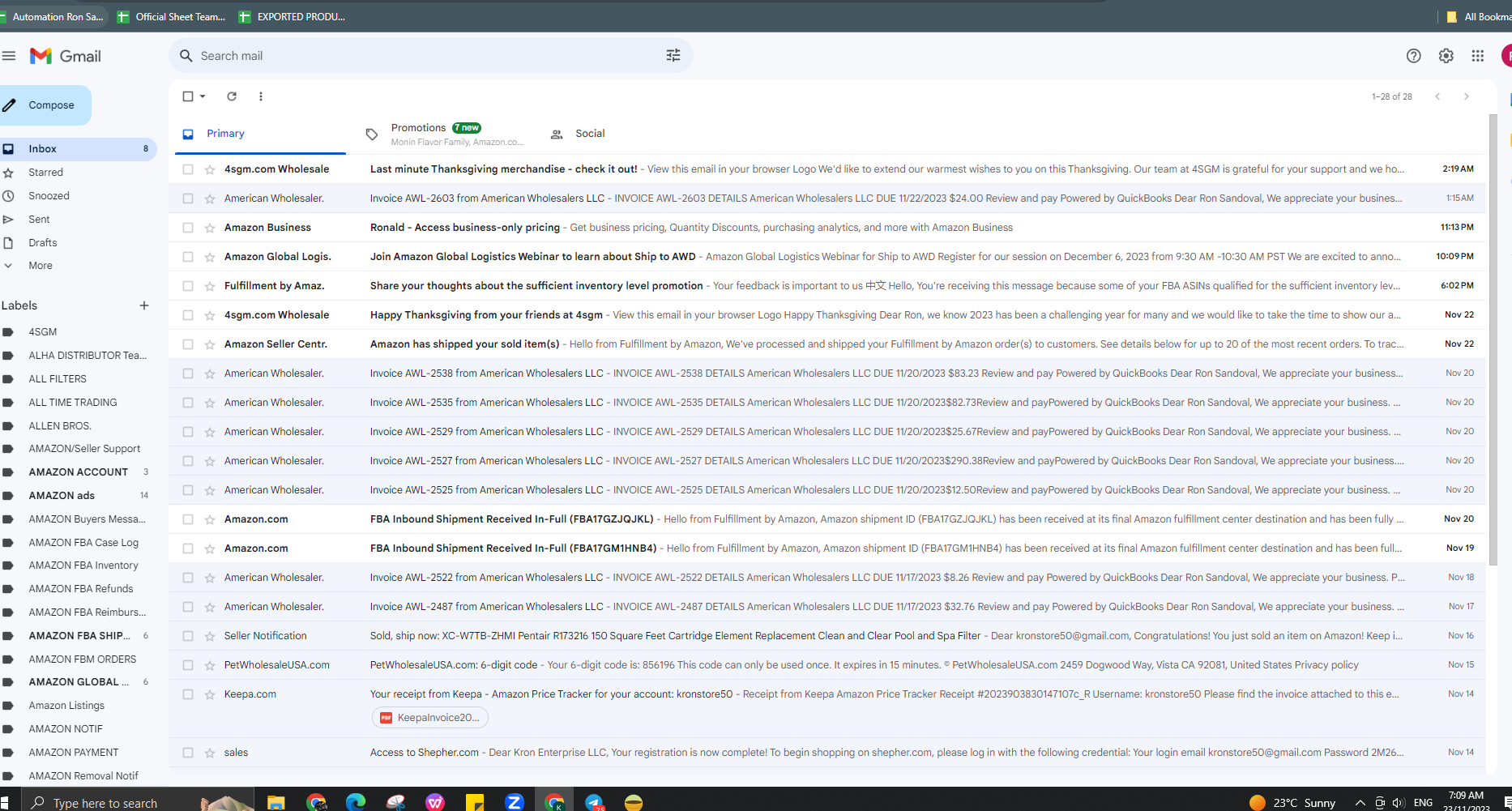Screen dimensions: 1512x811
Task: Click the Search mail field
Action: tap(429, 56)
